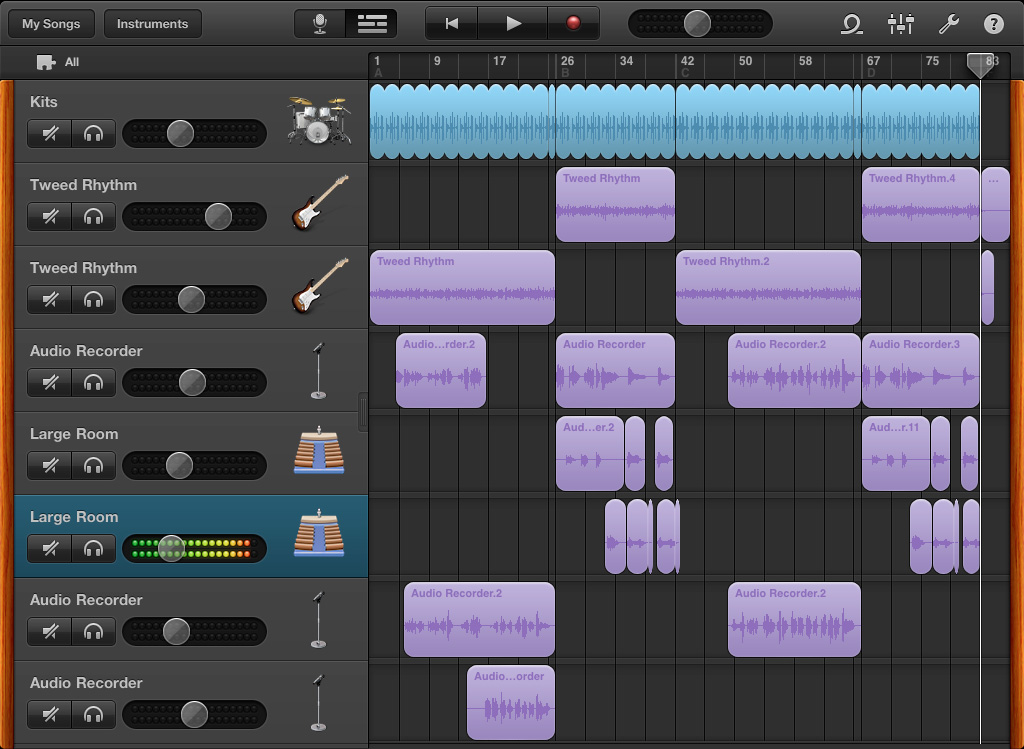Click the Kits drum set icon
The height and width of the screenshot is (749, 1024).
pos(317,121)
